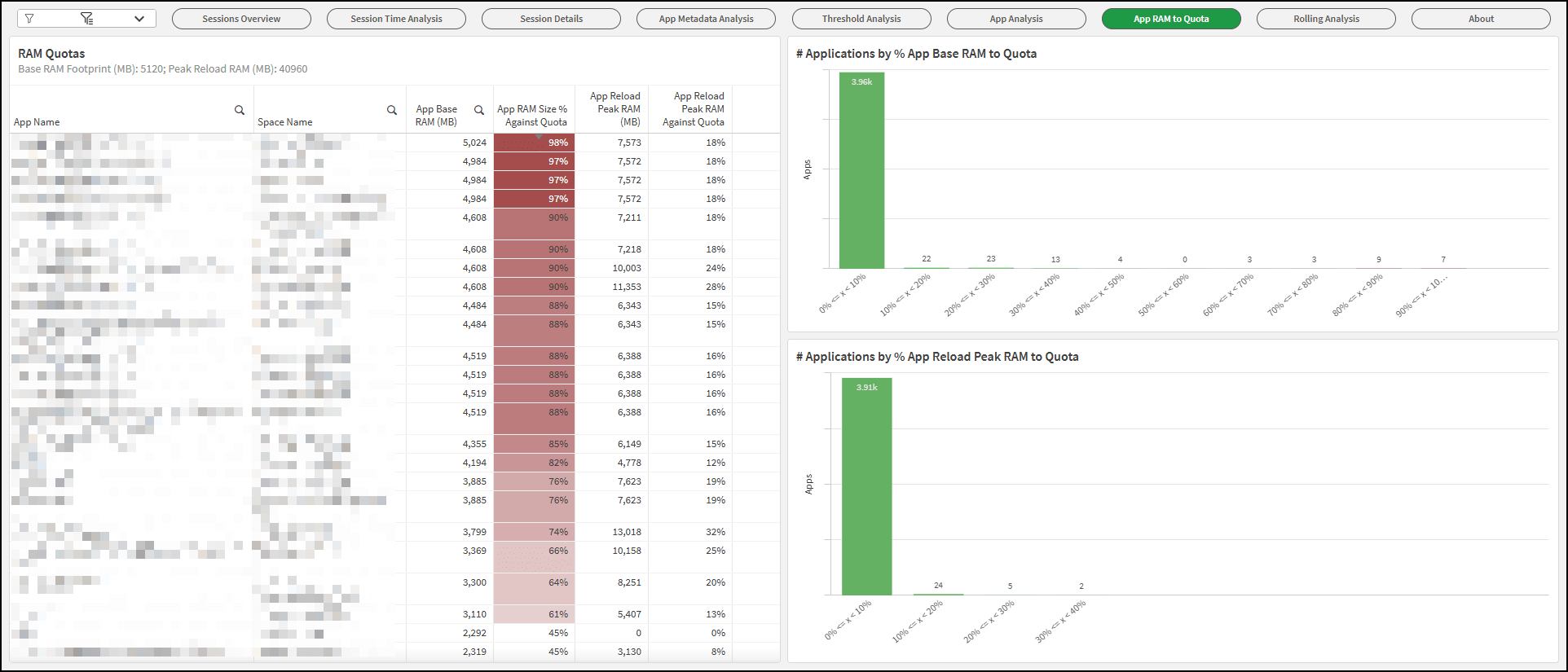The height and width of the screenshot is (672, 1568).
Task: Open the About page
Action: tap(1481, 19)
